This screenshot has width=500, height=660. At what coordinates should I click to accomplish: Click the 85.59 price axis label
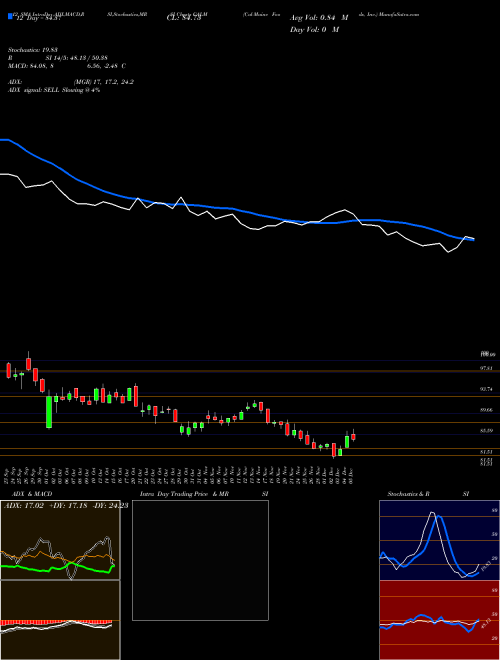tap(487, 431)
